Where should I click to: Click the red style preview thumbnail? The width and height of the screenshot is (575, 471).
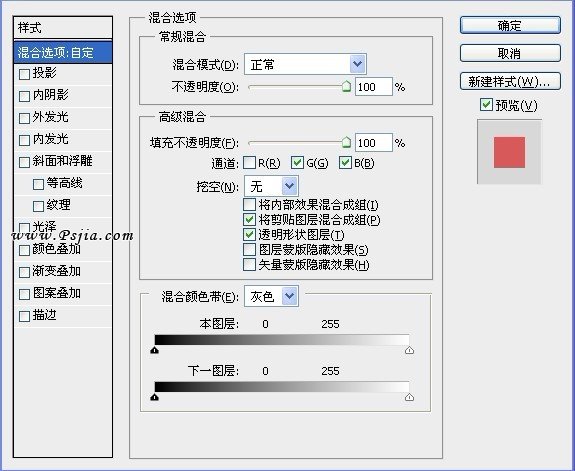509,152
